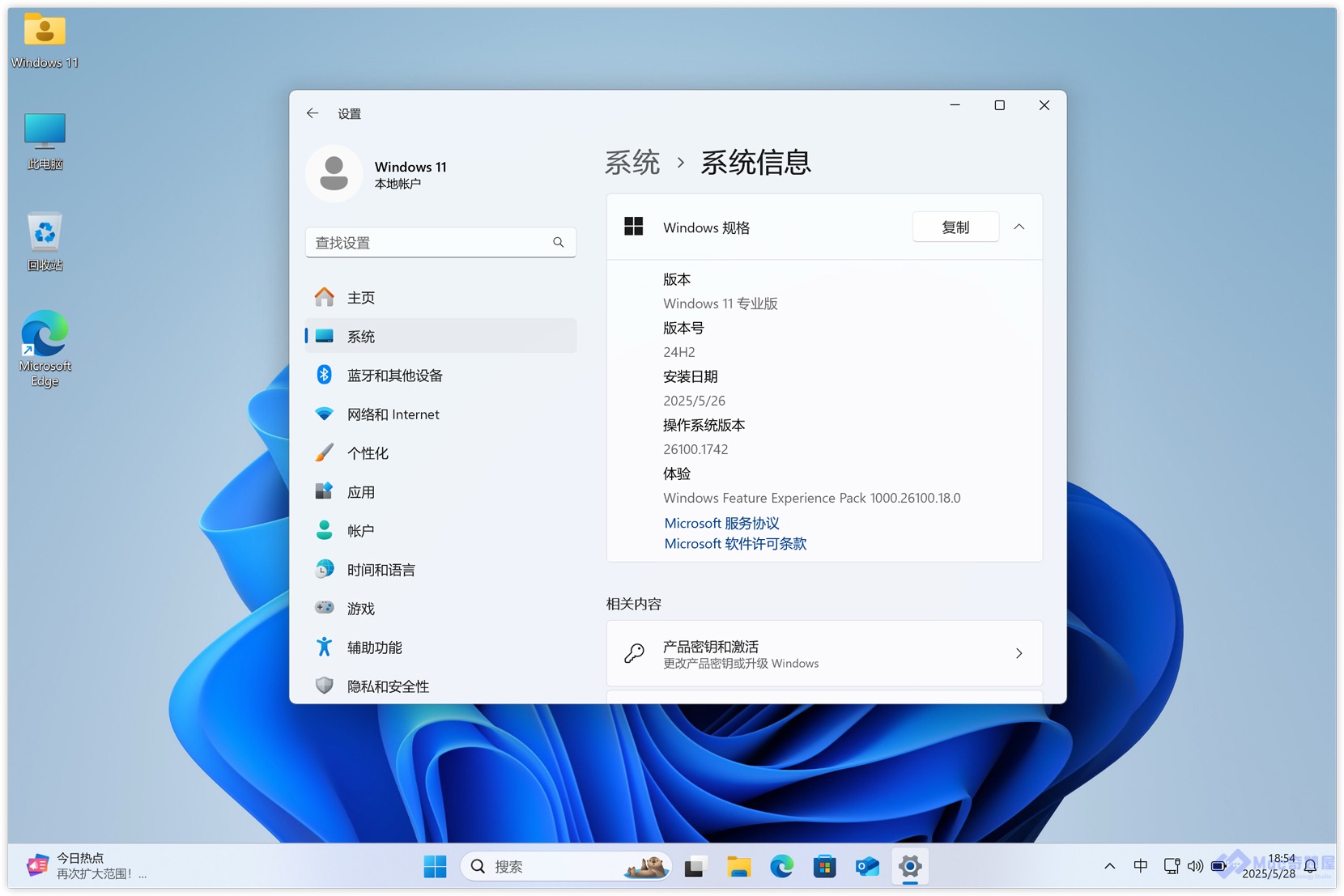
Task: Open the volume icon in system tray
Action: (x=1195, y=866)
